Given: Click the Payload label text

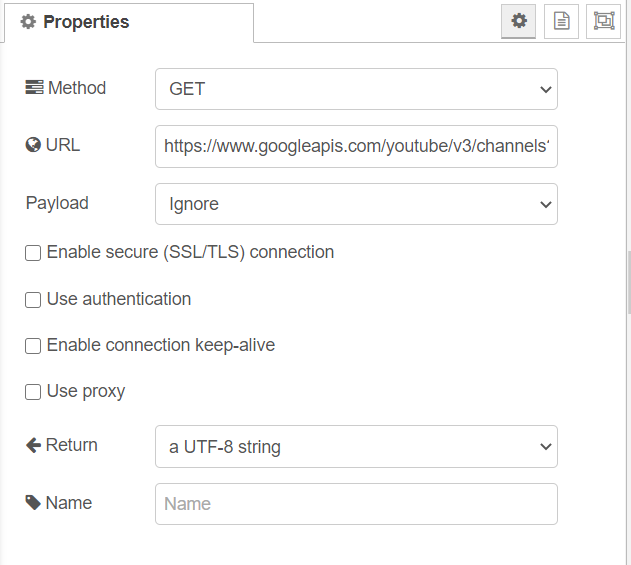Looking at the screenshot, I should click(57, 203).
